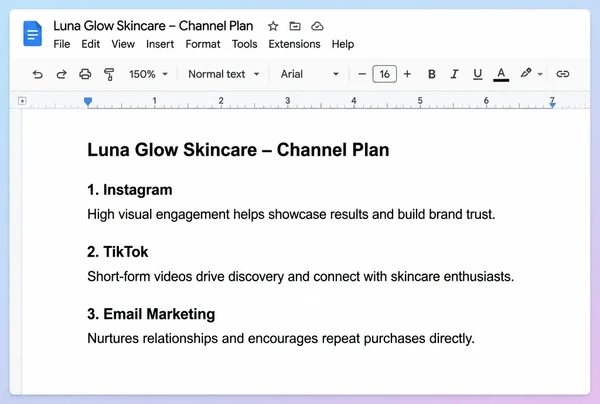600x404 pixels.
Task: Open the Edit menu
Action: click(x=90, y=44)
